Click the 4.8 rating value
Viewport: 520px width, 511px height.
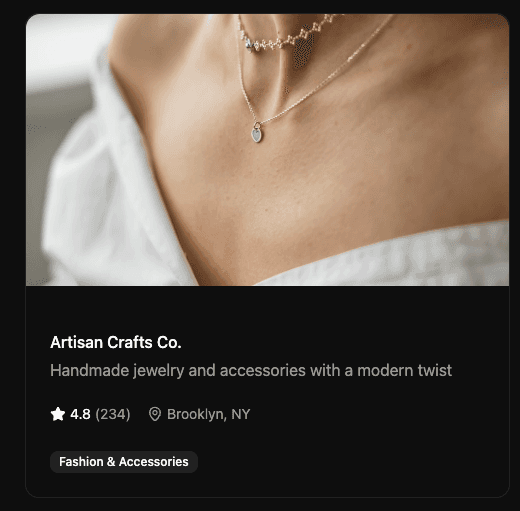point(80,414)
